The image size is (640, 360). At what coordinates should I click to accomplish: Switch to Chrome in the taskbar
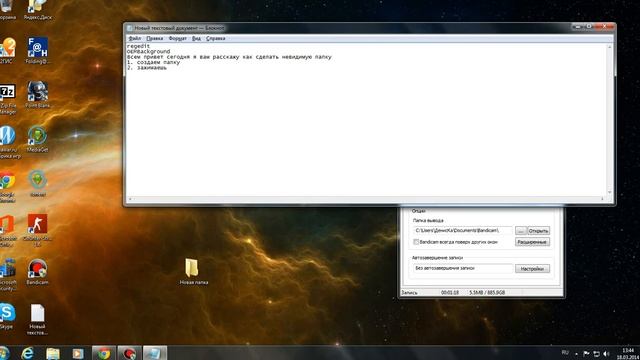(104, 353)
